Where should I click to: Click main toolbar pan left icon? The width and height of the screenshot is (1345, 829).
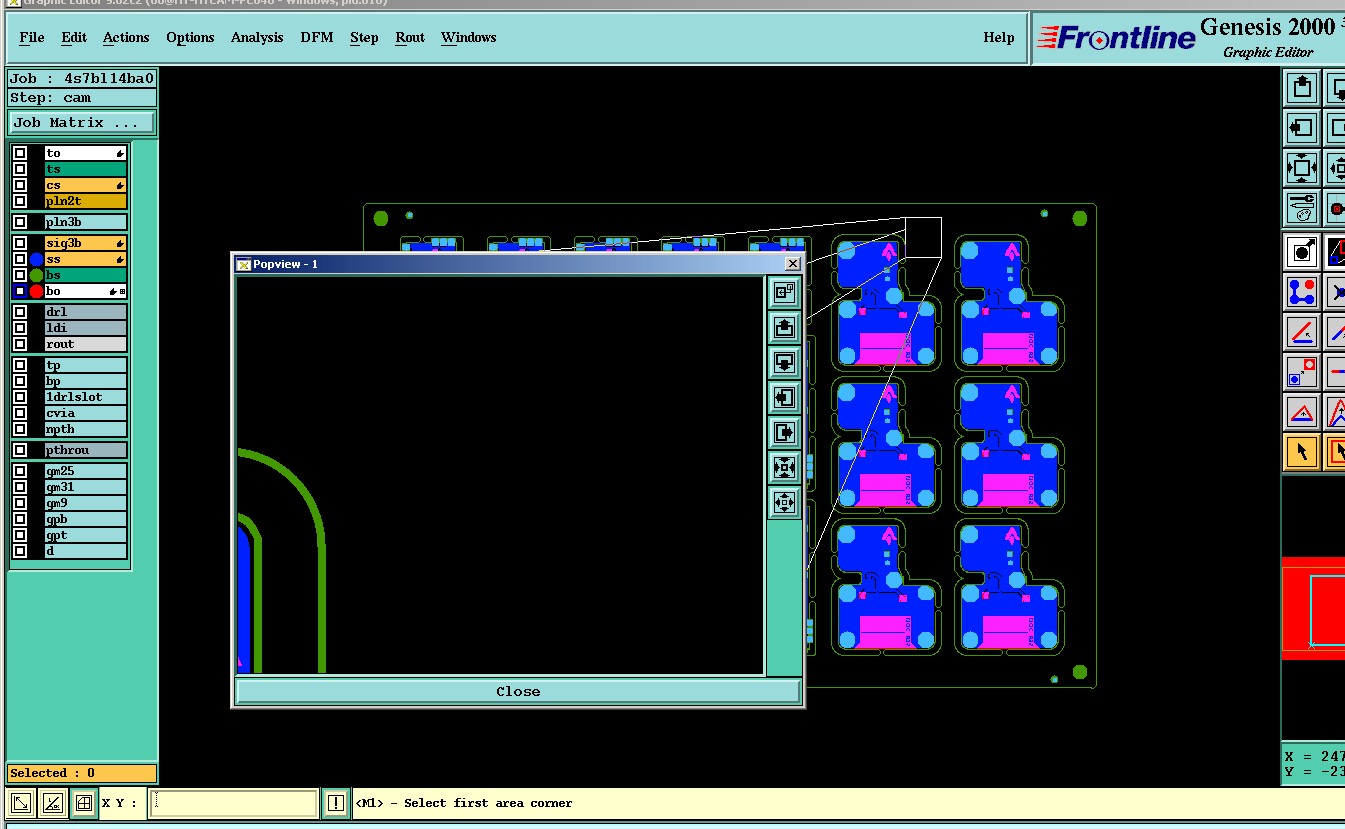(1302, 128)
